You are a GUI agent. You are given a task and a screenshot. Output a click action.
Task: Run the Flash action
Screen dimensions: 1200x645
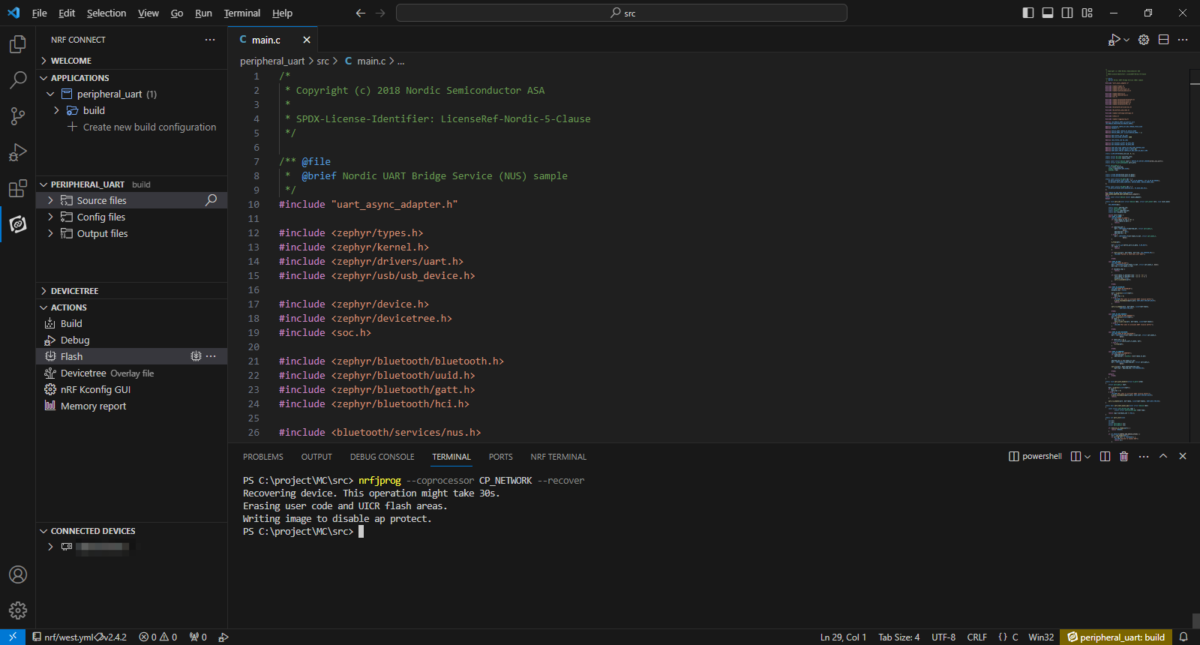[x=72, y=356]
